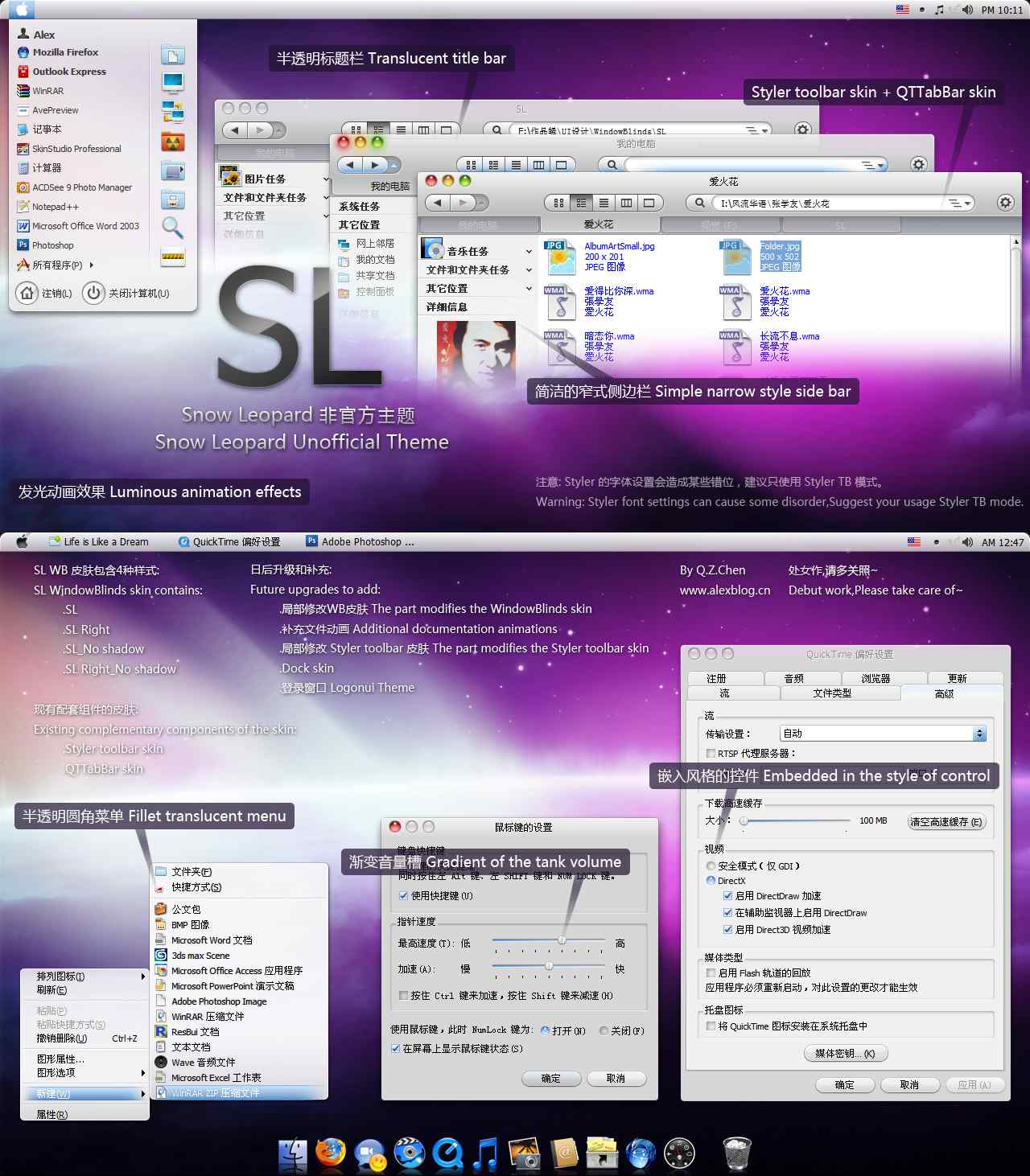Open Photoshop from the start menu
The height and width of the screenshot is (1176, 1030).
pos(46,245)
